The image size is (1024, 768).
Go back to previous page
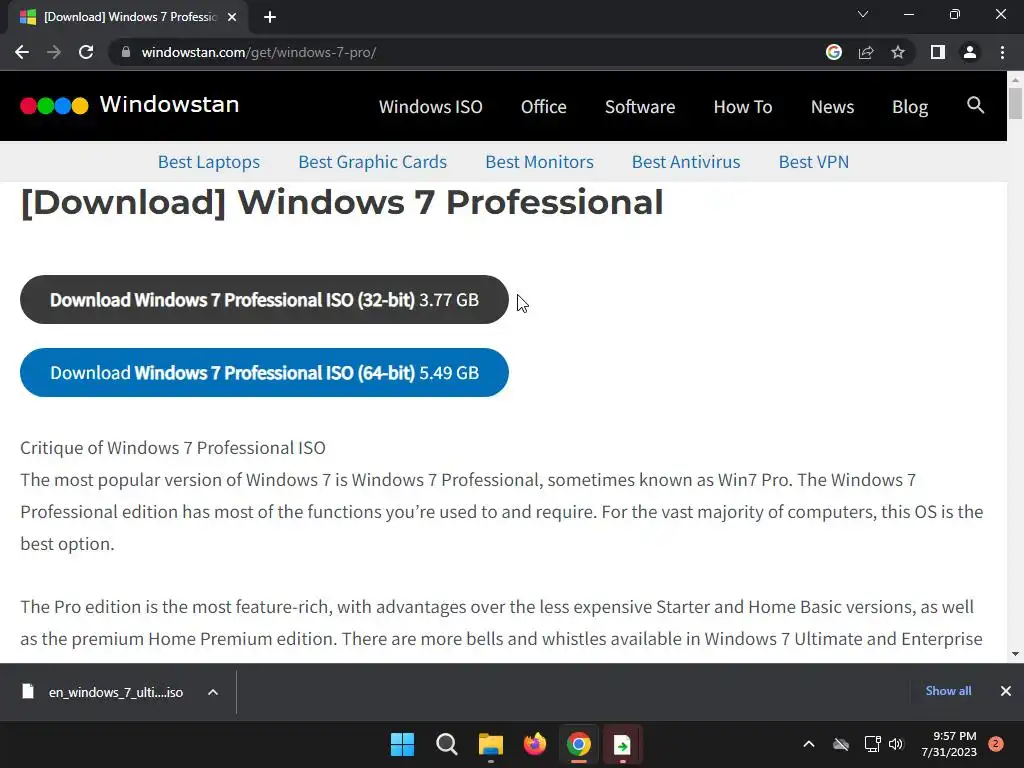[x=22, y=52]
